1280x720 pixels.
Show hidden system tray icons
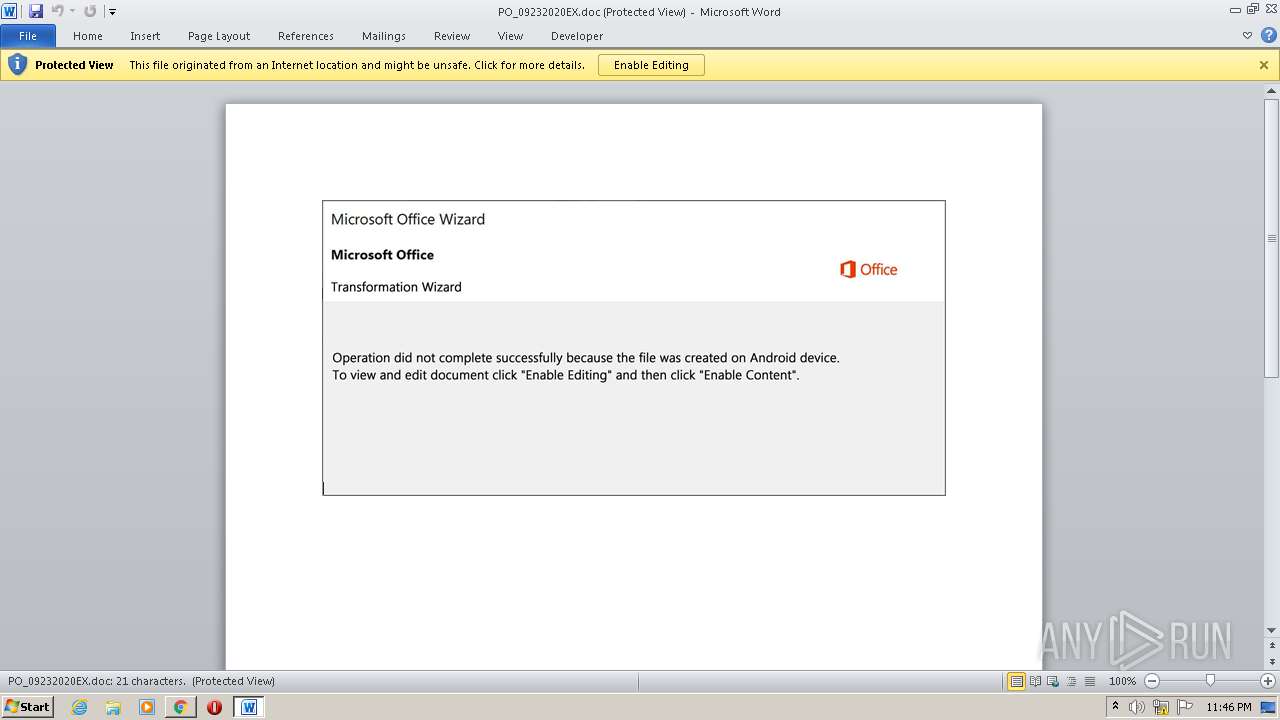tap(1116, 706)
